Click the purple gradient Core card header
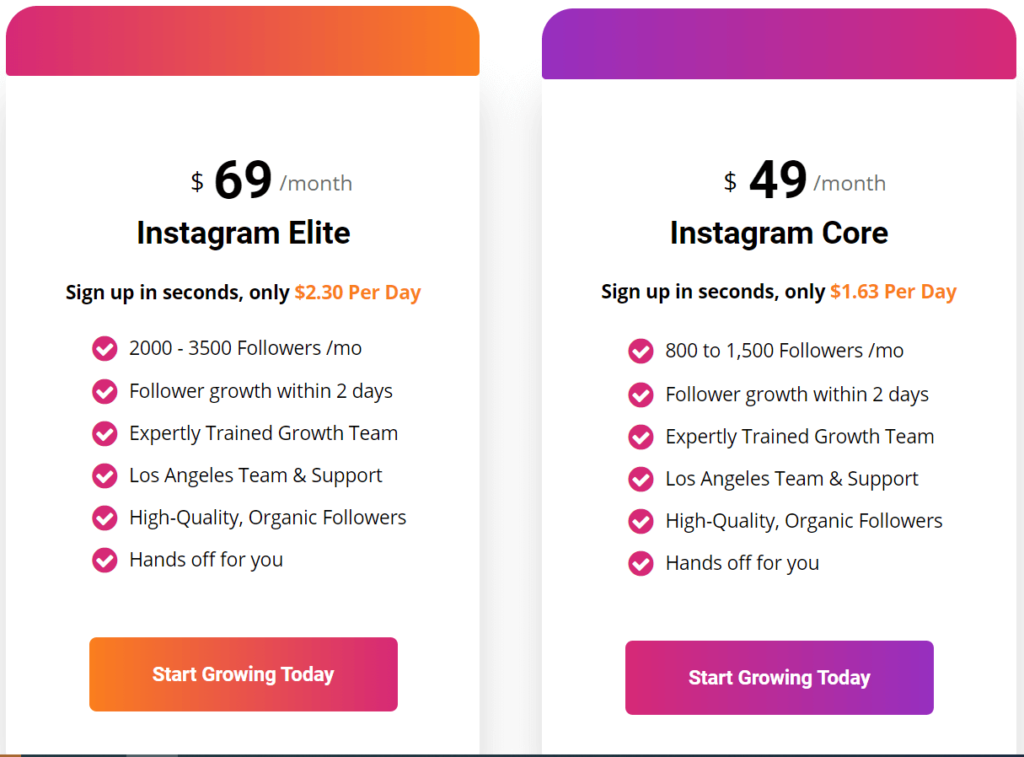 coord(779,44)
